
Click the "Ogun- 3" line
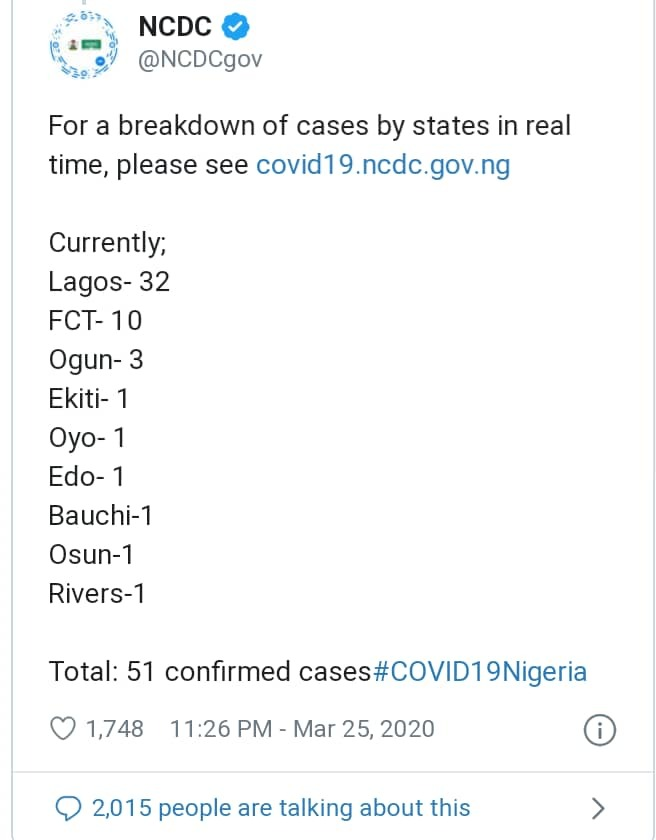[x=96, y=360]
